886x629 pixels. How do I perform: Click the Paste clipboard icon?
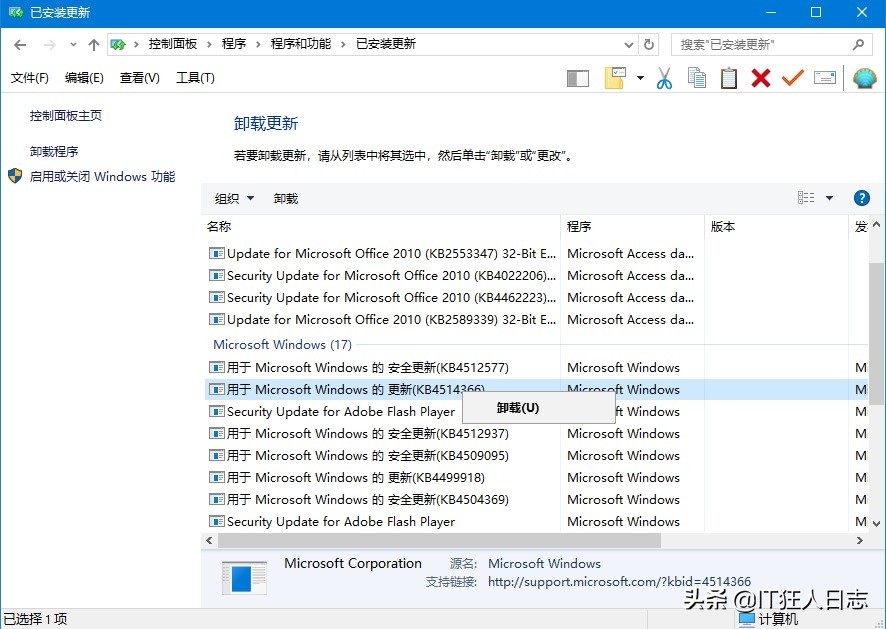[728, 78]
